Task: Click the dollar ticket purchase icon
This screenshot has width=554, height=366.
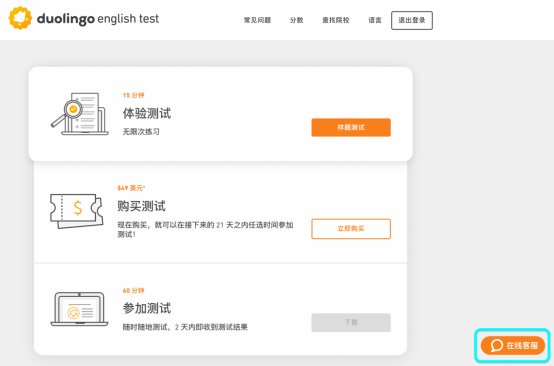Action: (77, 211)
